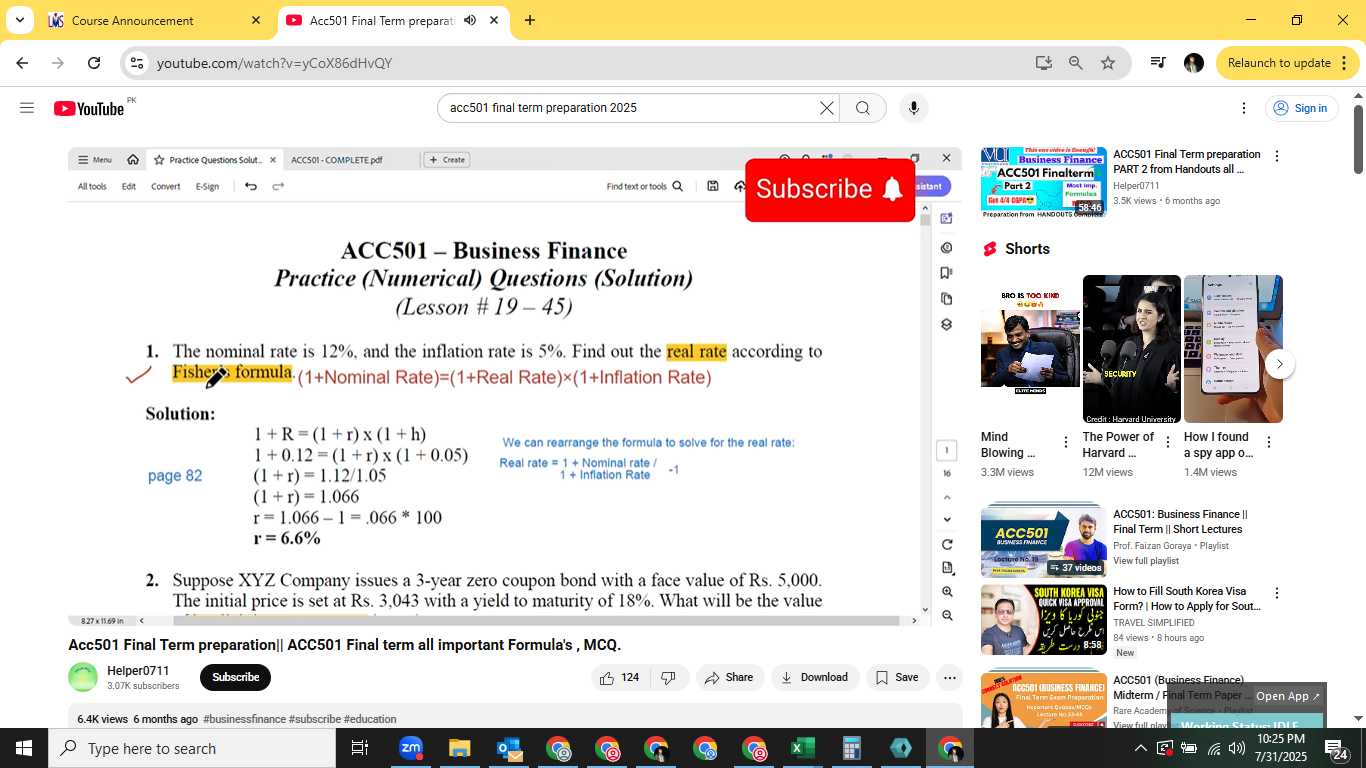Image resolution: width=1366 pixels, height=768 pixels.
Task: Open the YouTube guide hamburger menu
Action: 27,108
